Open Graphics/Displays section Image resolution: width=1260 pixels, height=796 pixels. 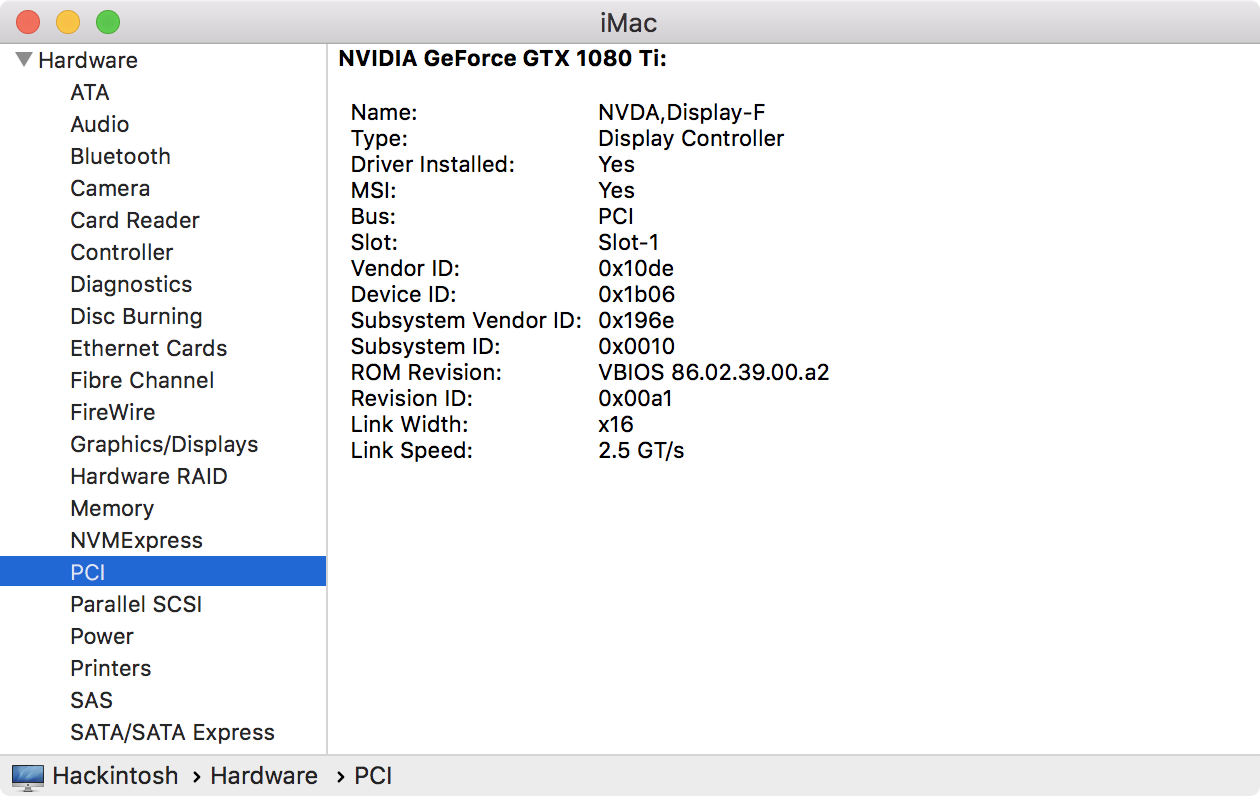[164, 444]
